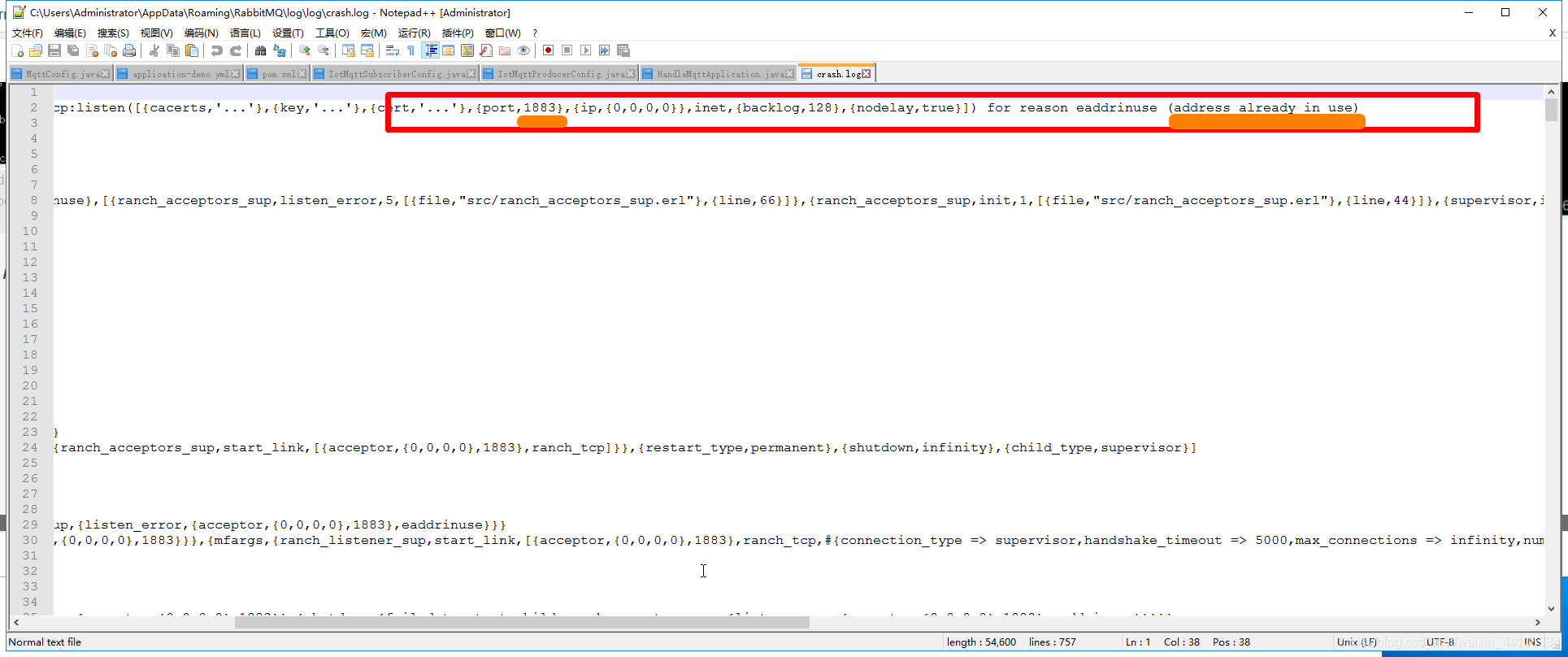Open the Document Map icon
Viewport: 1568px width, 657px height.
467,50
